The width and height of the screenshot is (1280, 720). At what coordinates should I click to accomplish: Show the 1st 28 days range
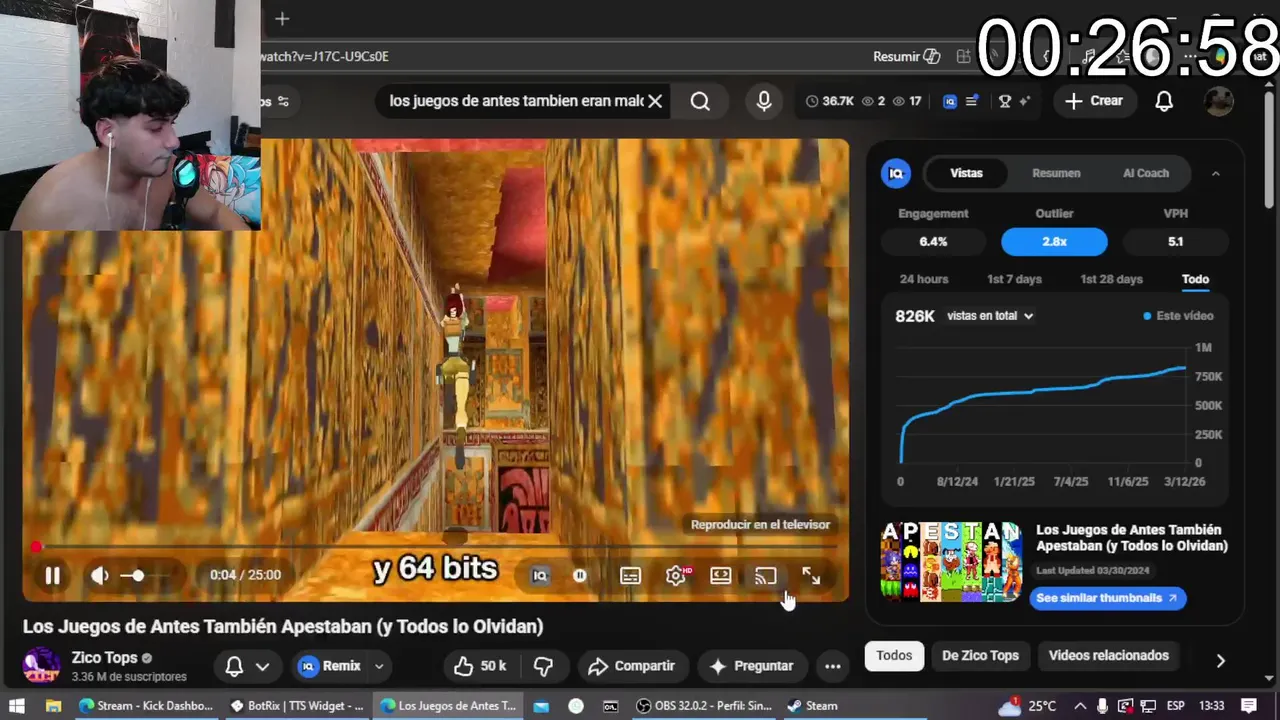(x=1111, y=279)
